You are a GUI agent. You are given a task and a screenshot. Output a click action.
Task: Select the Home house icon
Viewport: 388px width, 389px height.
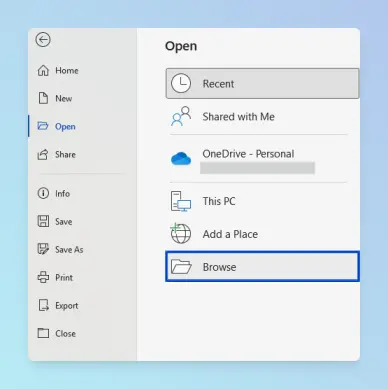tap(43, 70)
